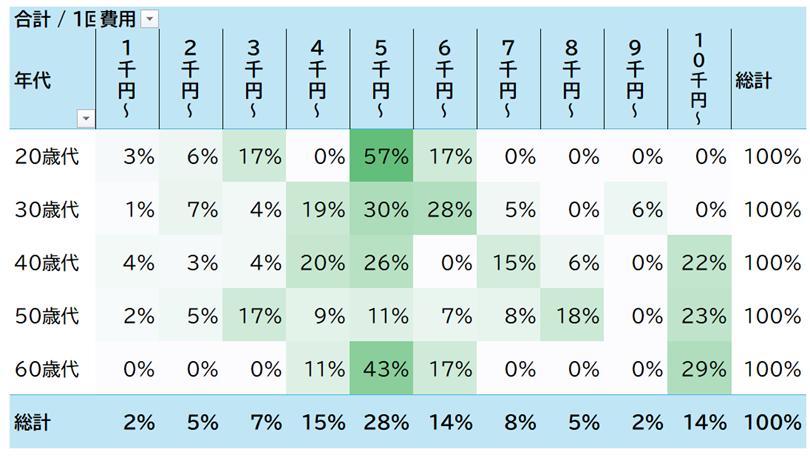Select the 23% cell in the 50歳代 row
Screen dimensions: 810x466
pos(699,316)
